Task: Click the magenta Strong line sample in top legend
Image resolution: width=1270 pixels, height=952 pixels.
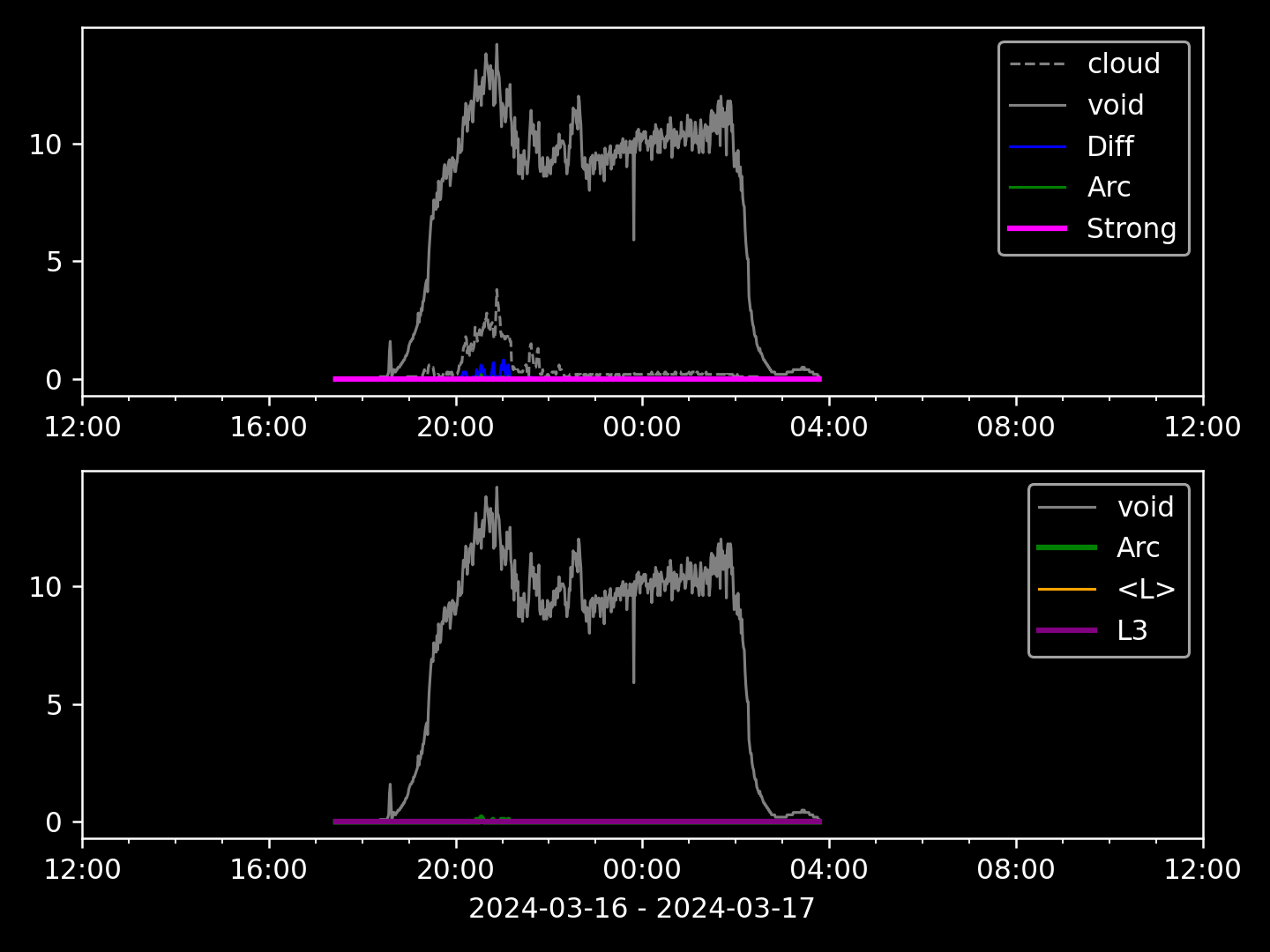Action: point(1037,228)
